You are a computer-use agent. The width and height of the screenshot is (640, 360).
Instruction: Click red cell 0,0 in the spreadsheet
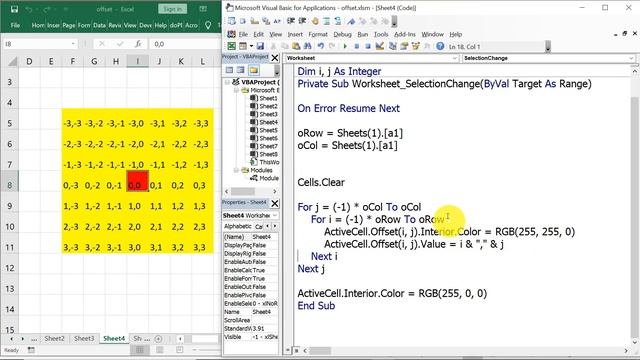pos(138,181)
